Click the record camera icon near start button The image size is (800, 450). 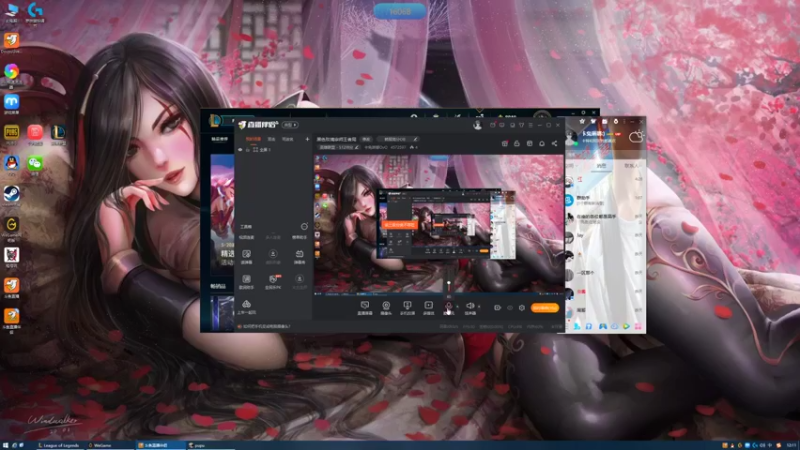497,308
